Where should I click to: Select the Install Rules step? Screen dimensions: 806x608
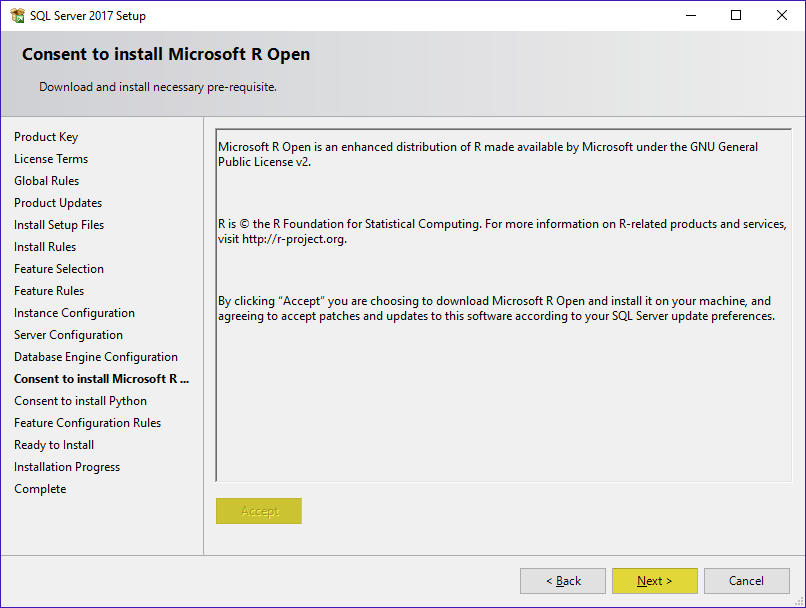point(45,247)
